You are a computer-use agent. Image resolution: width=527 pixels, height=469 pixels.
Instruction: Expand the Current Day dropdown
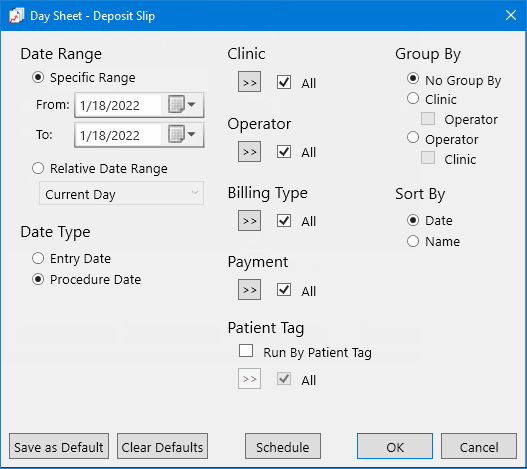coord(121,193)
